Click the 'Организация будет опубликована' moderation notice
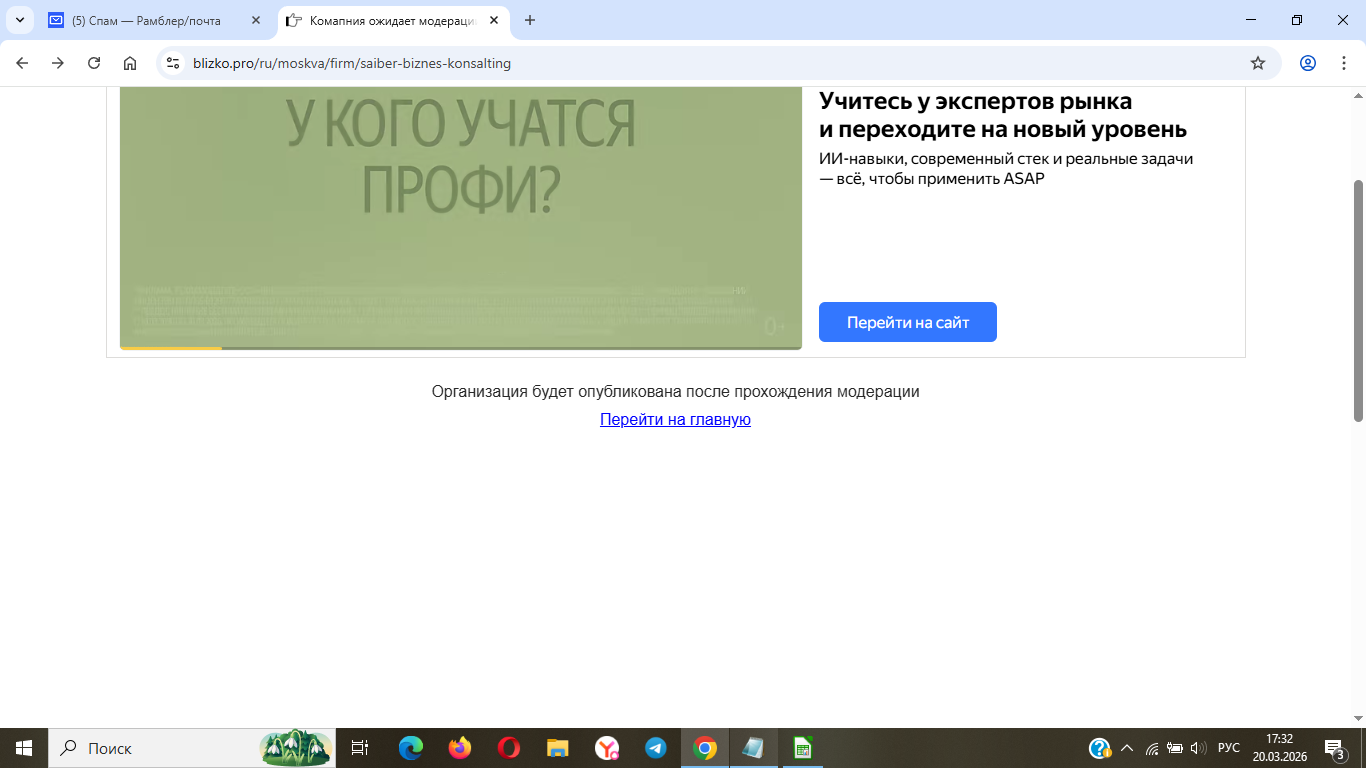Image resolution: width=1366 pixels, height=768 pixels. (x=676, y=392)
